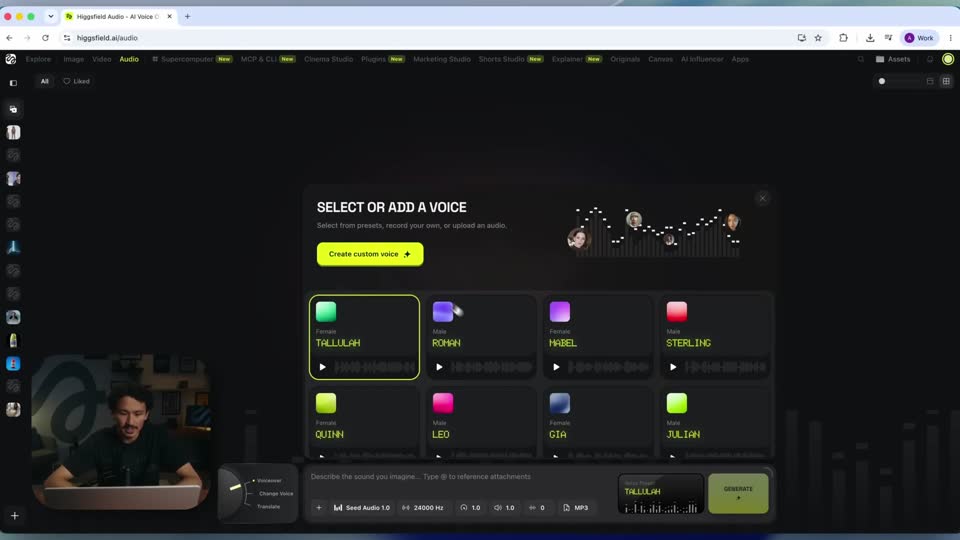Screen dimensions: 960x540
Task: Open the Apps page
Action: (x=740, y=59)
